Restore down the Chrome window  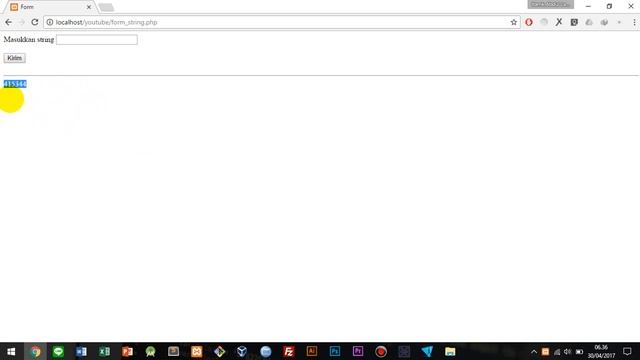[609, 7]
